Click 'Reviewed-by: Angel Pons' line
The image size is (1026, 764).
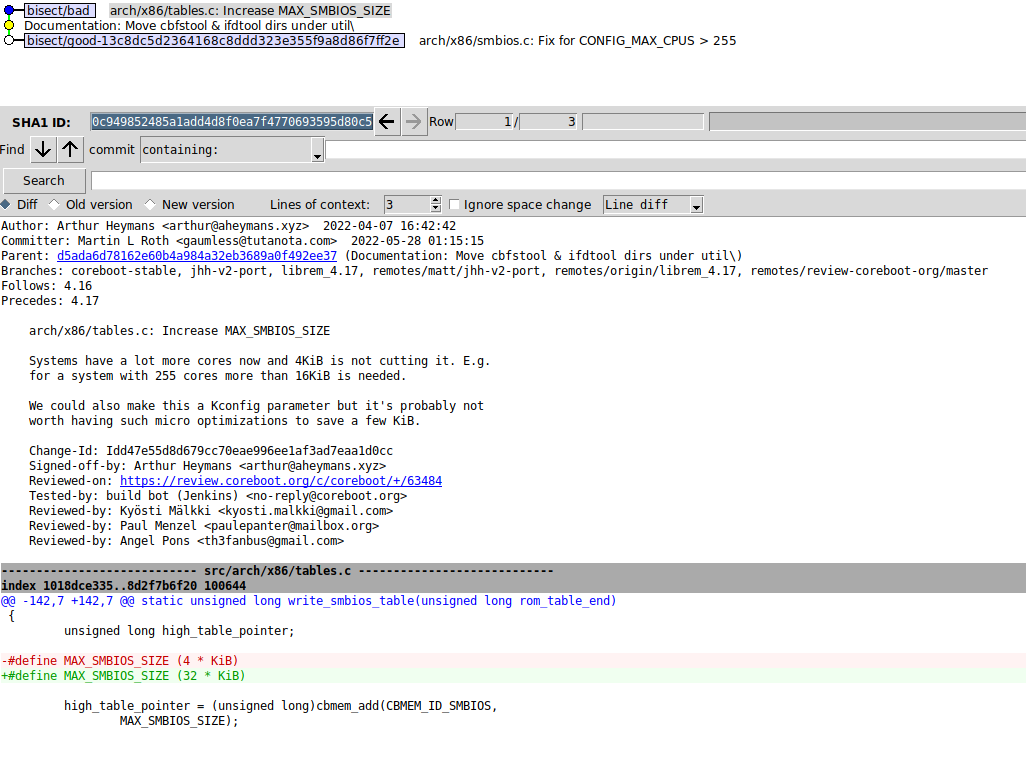coord(186,541)
